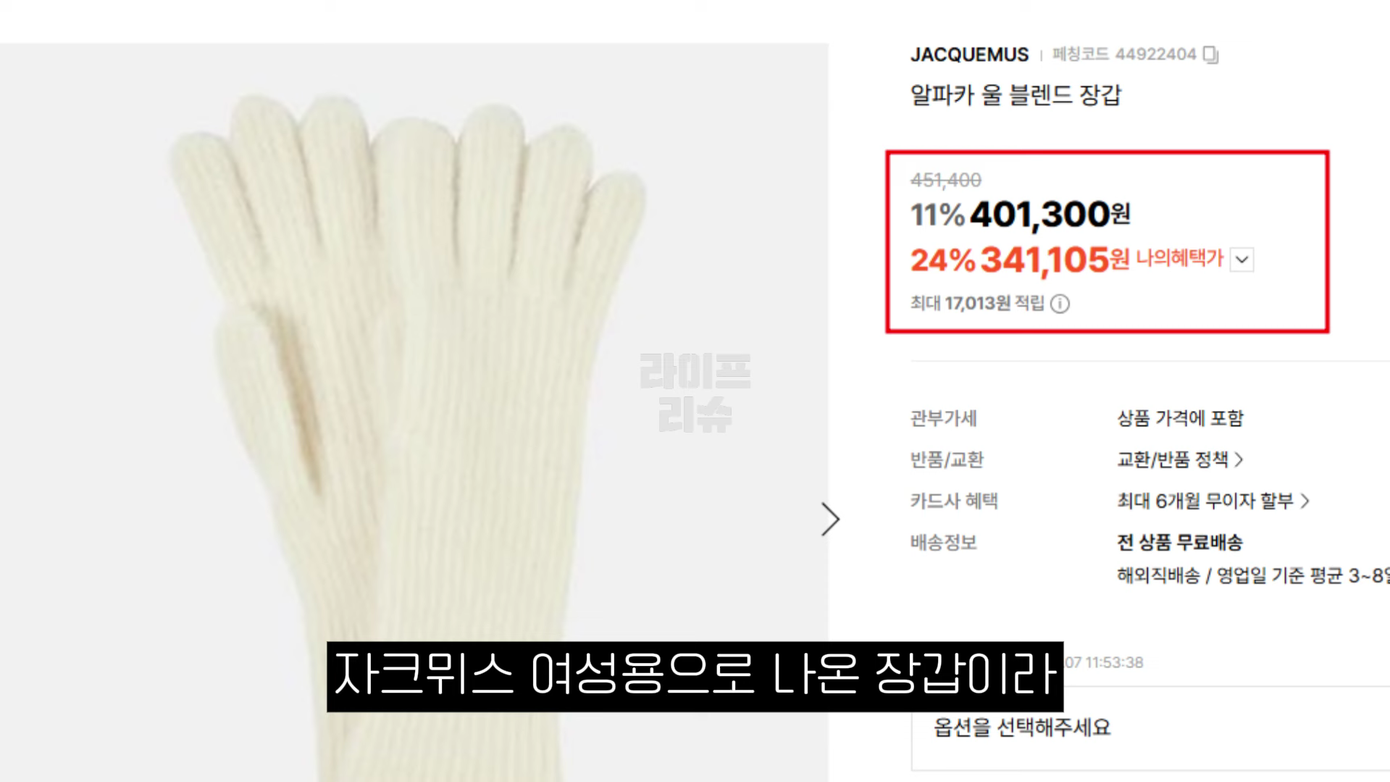Viewport: 1390px width, 782px height.
Task: Select the 알파카 울 블렌드 장갑 title
Action: click(x=1016, y=95)
